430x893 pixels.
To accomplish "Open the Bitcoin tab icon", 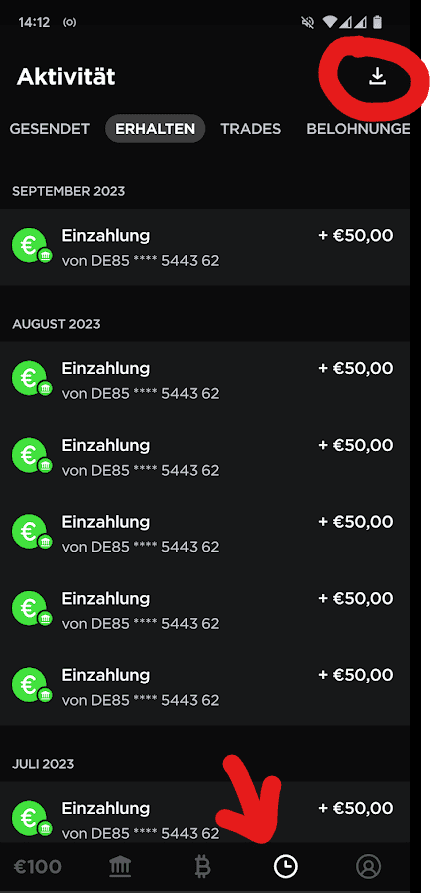I will pyautogui.click(x=202, y=867).
